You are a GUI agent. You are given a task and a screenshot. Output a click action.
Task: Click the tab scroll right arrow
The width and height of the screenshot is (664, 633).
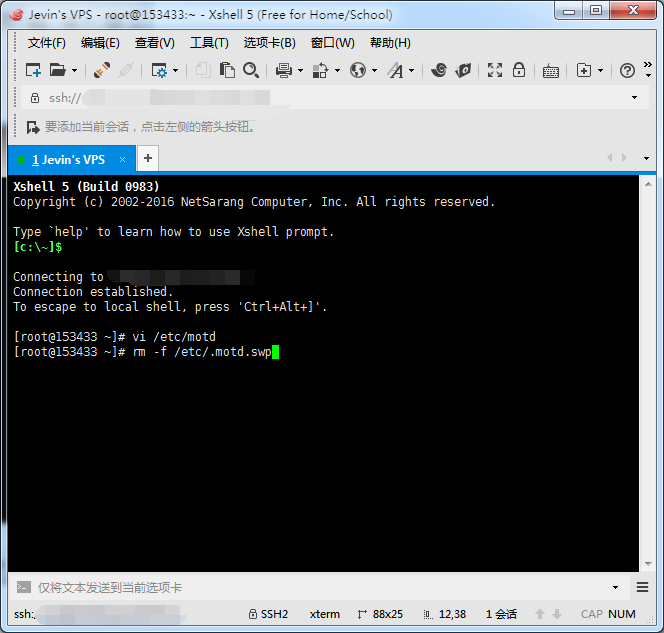[624, 158]
